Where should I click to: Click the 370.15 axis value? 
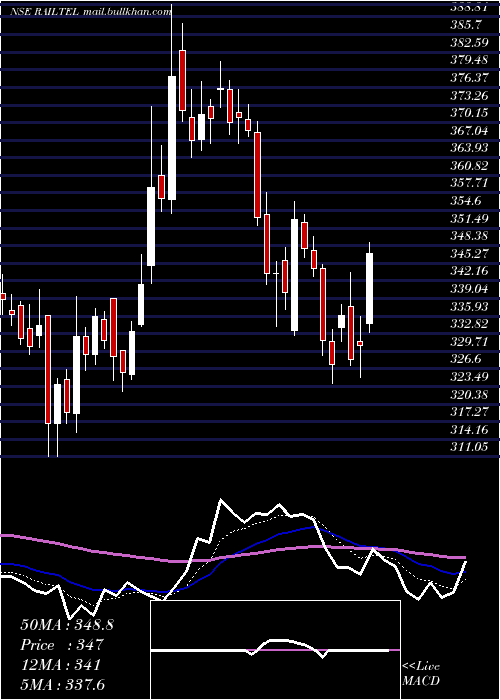pyautogui.click(x=469, y=113)
